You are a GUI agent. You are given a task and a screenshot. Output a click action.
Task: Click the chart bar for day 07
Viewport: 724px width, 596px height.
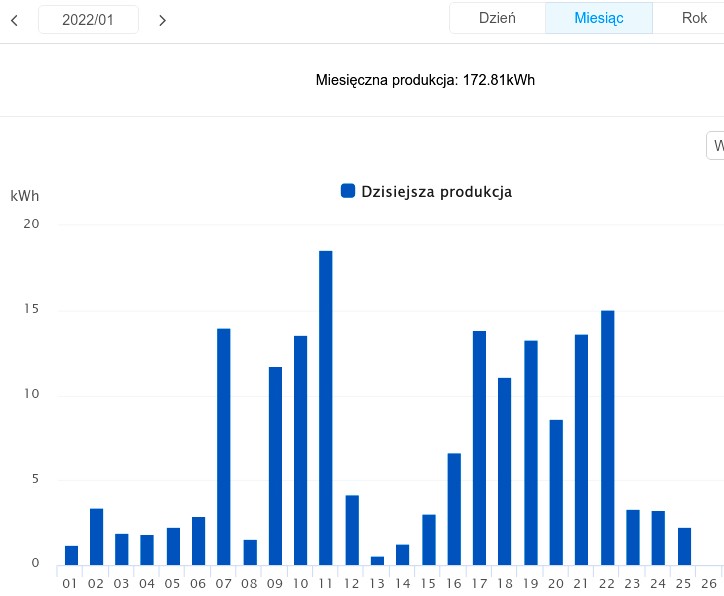coord(223,447)
